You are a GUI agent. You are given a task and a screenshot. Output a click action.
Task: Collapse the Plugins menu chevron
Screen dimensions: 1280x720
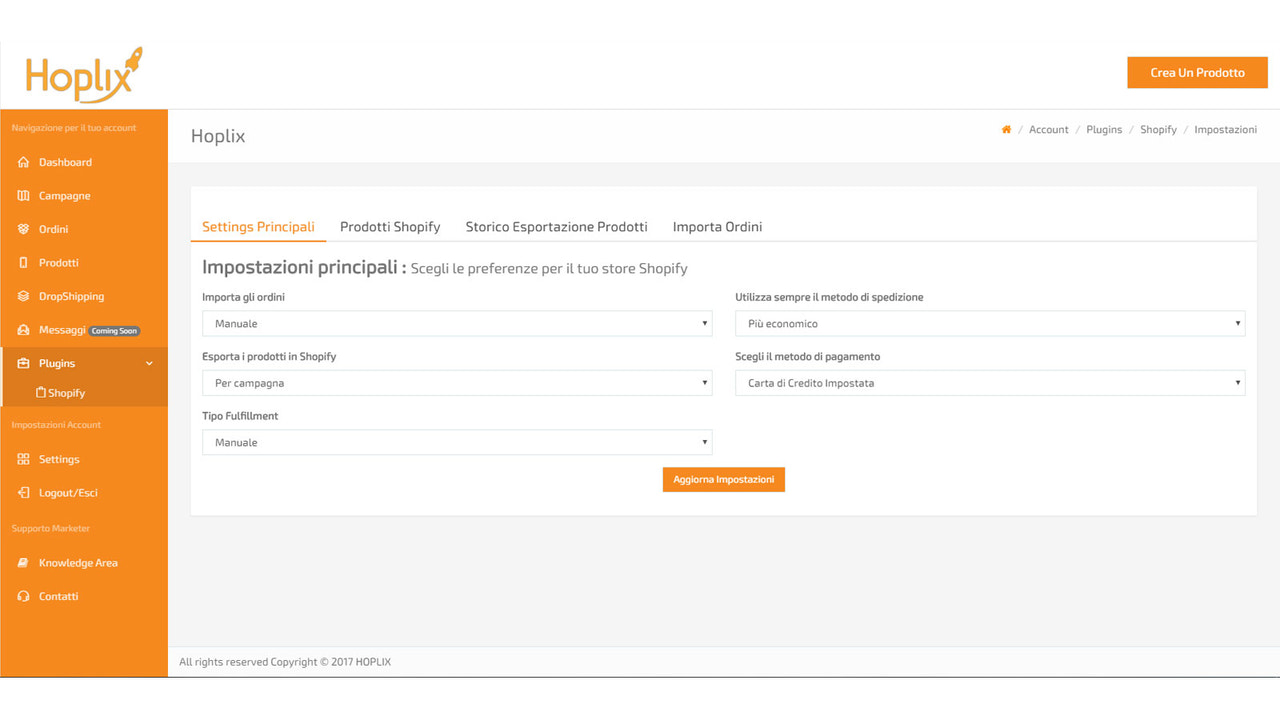pyautogui.click(x=149, y=363)
